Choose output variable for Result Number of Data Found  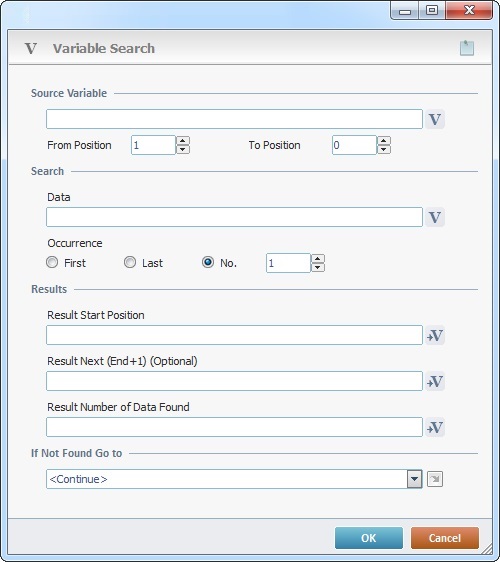[435, 427]
